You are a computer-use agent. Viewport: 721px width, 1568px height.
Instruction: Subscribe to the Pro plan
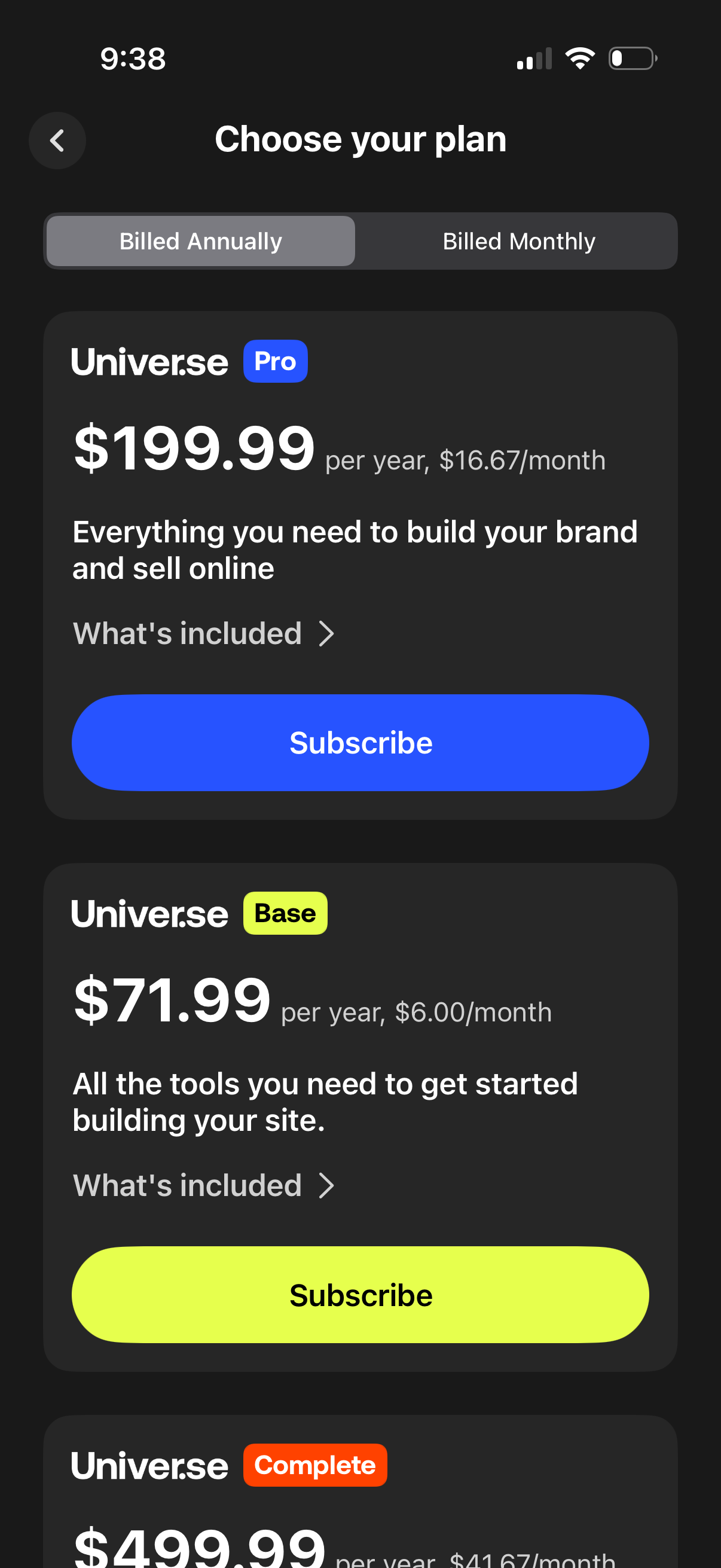click(360, 742)
